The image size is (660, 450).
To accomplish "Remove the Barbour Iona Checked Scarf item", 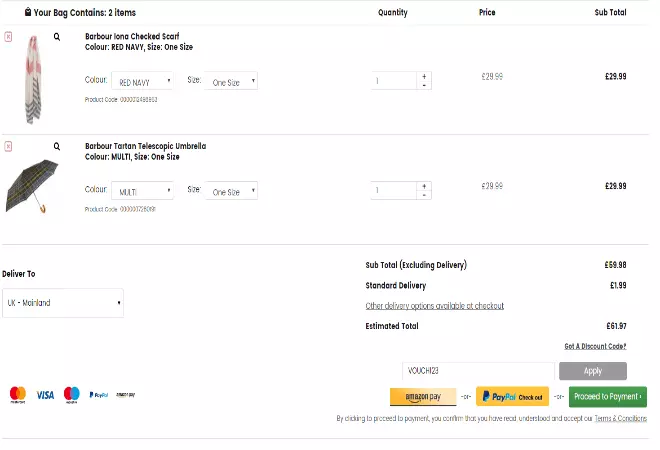I will pyautogui.click(x=8, y=36).
